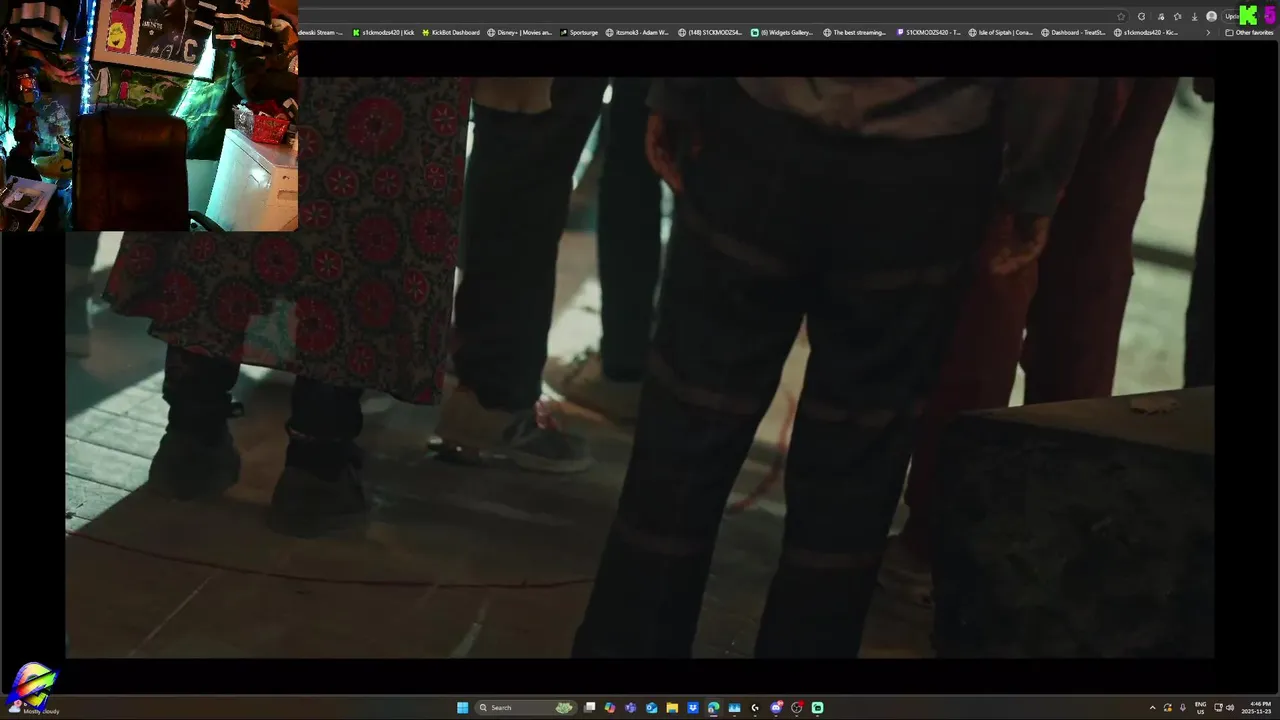Open the Photos app in the taskbar
This screenshot has width=1280, height=720.
[734, 708]
